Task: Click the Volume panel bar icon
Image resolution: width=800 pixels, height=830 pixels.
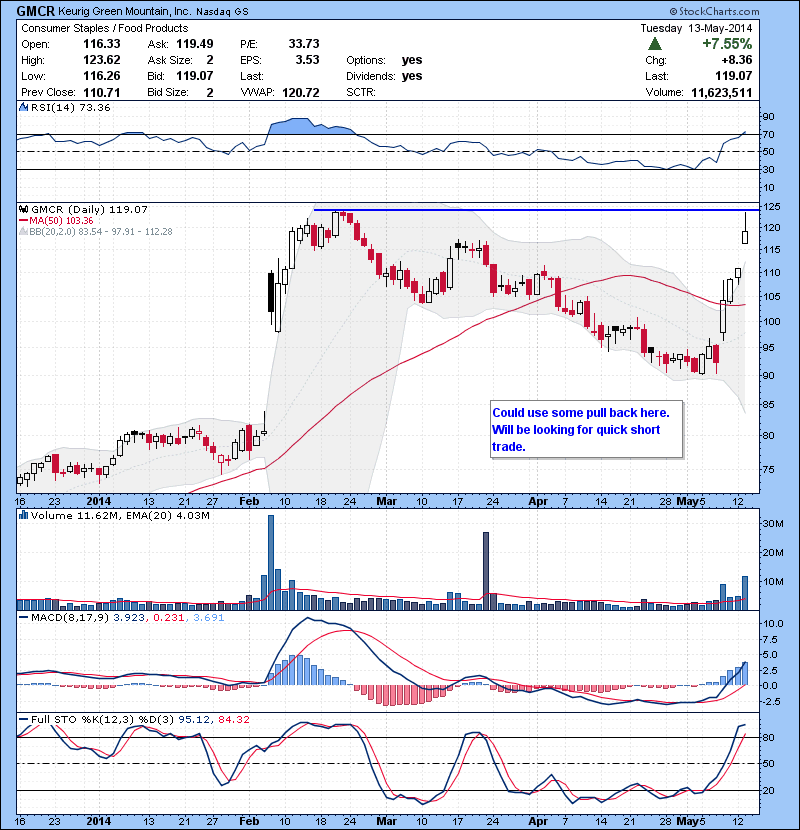Action: (x=23, y=515)
